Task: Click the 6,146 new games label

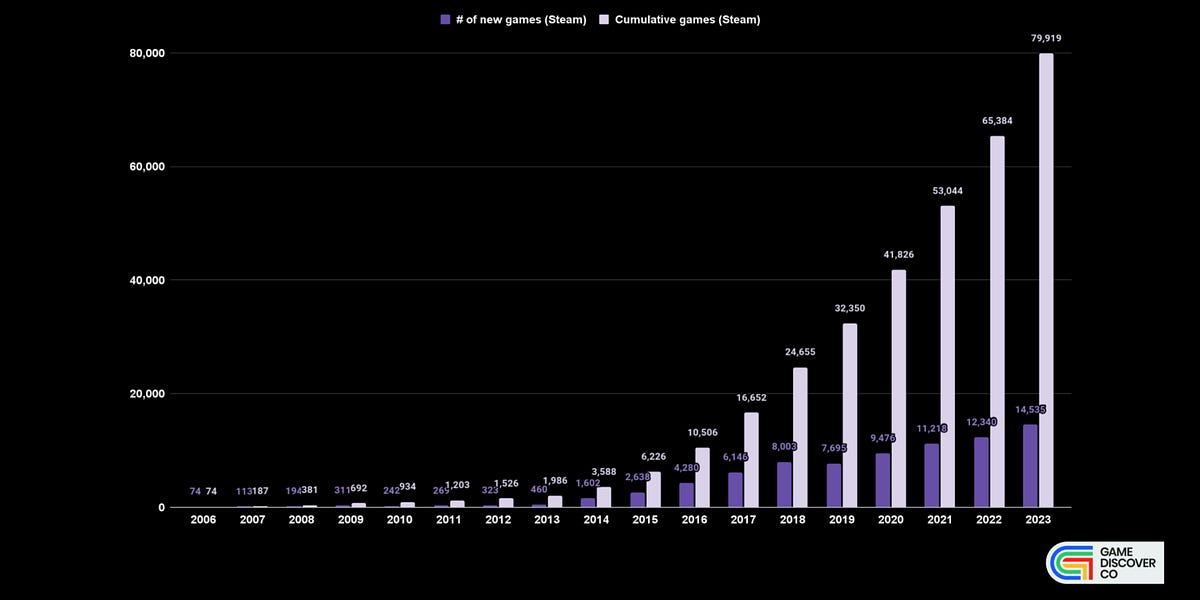Action: (735, 457)
